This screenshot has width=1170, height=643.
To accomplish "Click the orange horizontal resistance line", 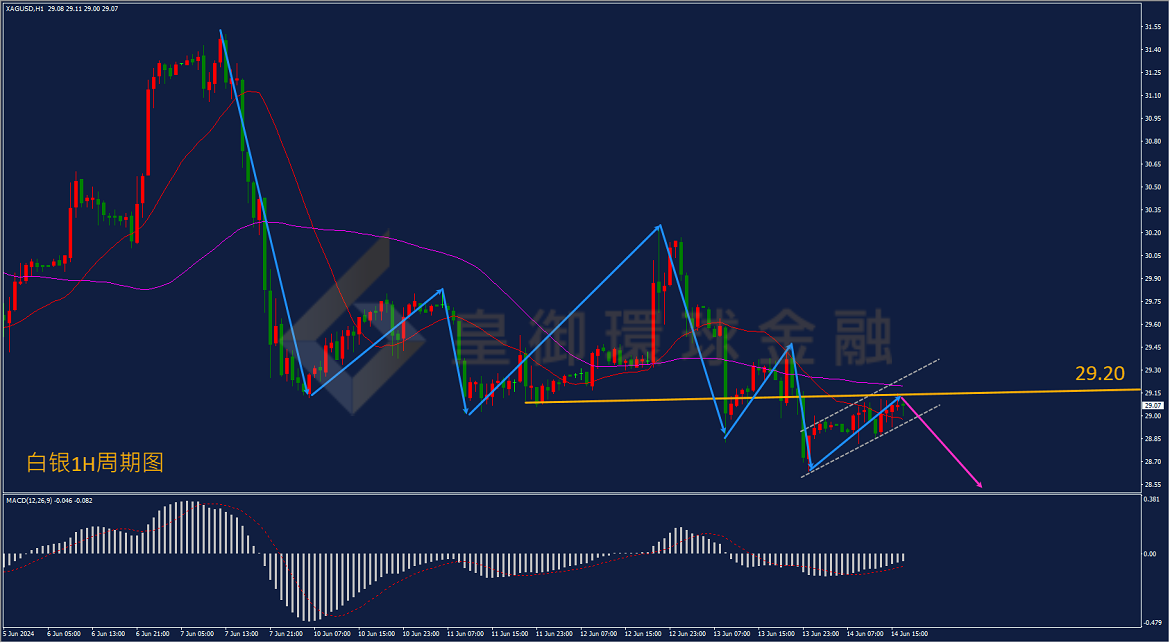I will pyautogui.click(x=832, y=396).
